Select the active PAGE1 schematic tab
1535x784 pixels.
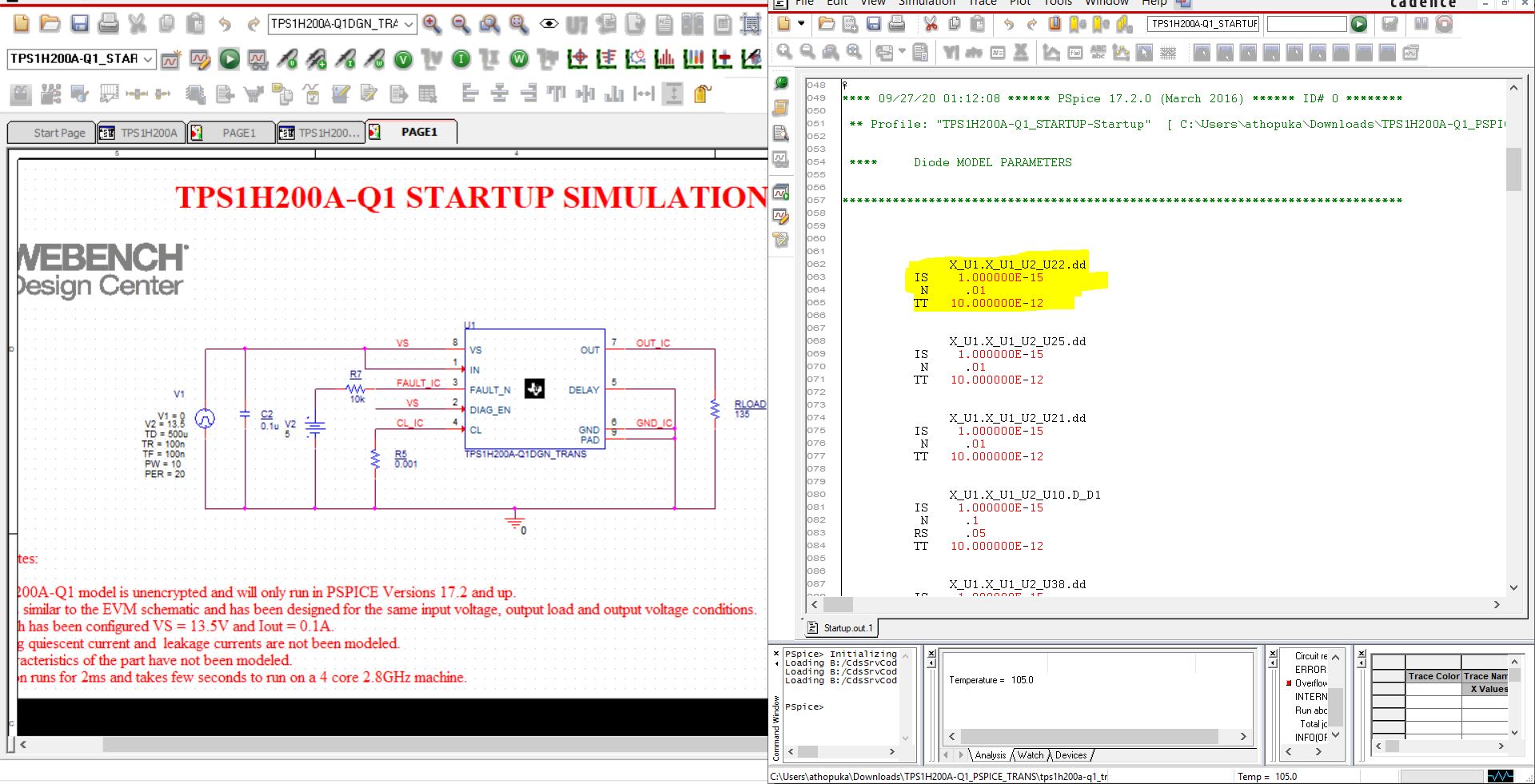point(412,132)
